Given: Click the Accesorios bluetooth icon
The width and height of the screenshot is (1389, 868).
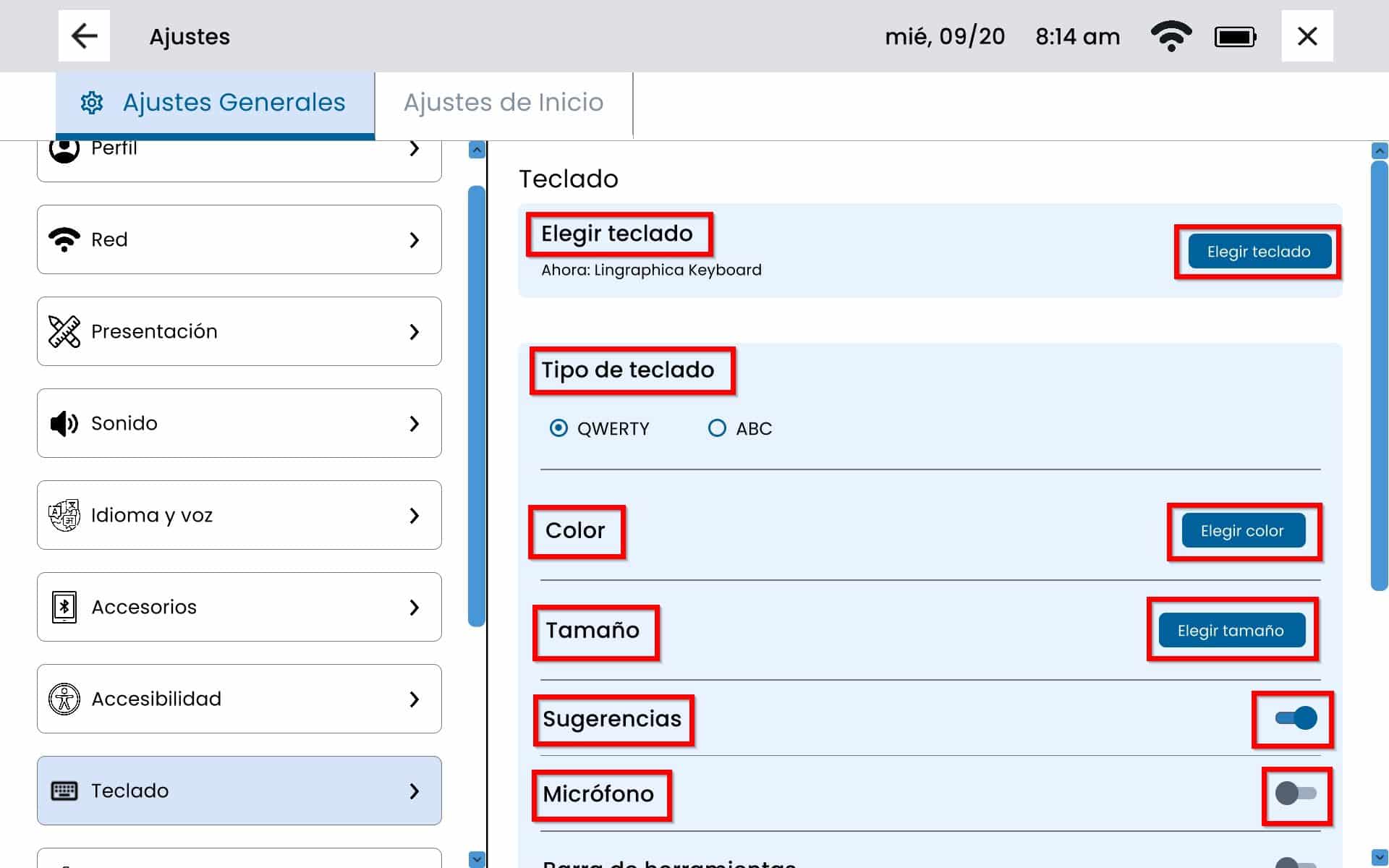Looking at the screenshot, I should [64, 607].
